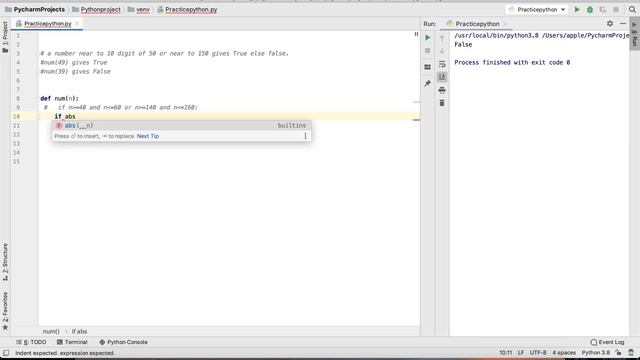The height and width of the screenshot is (360, 640).
Task: Click the 'Indent expected, expression expected.' status message
Action: pyautogui.click(x=64, y=353)
